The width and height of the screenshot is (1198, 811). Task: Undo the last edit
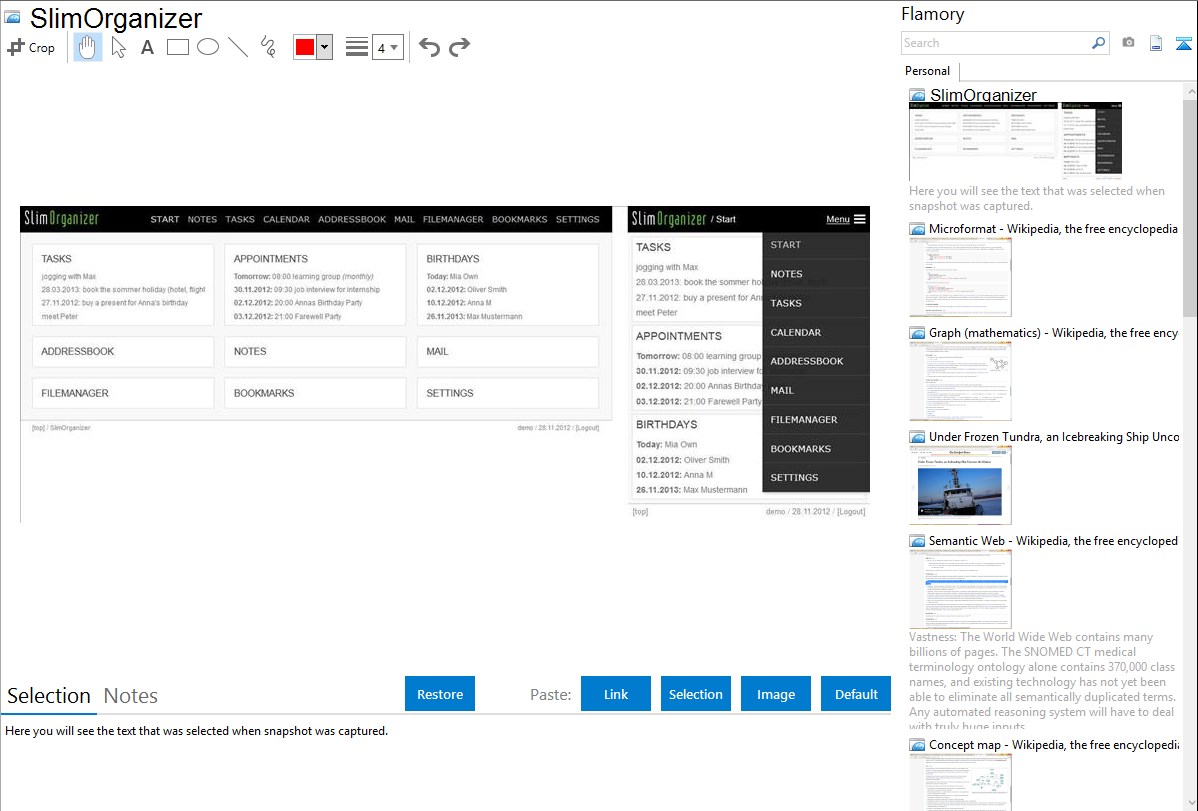(429, 47)
